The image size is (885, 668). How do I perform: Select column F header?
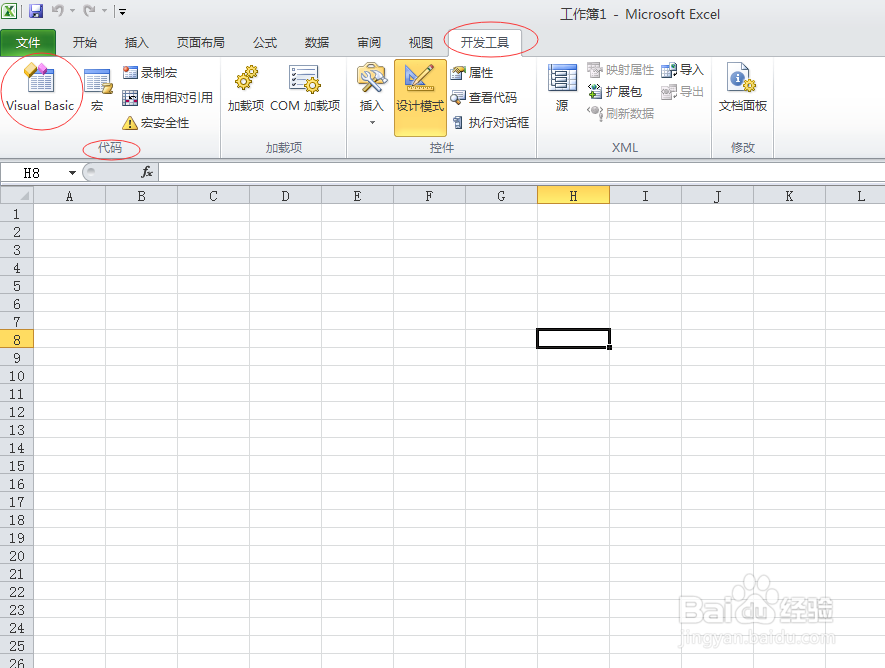coord(430,196)
